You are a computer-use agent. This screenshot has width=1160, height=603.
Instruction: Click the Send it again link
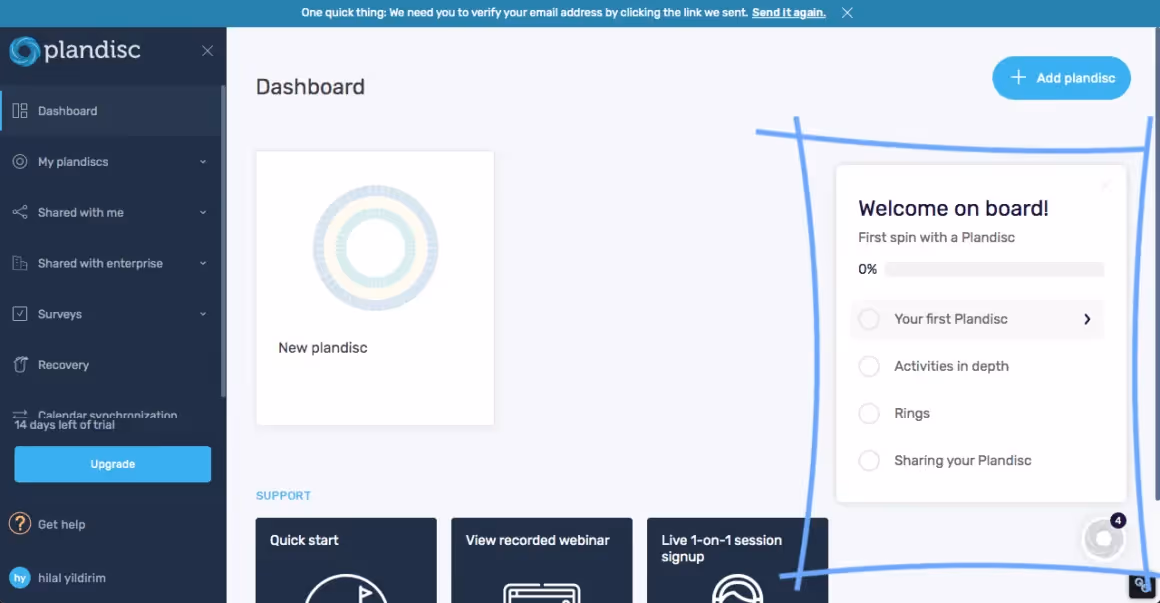coord(789,13)
